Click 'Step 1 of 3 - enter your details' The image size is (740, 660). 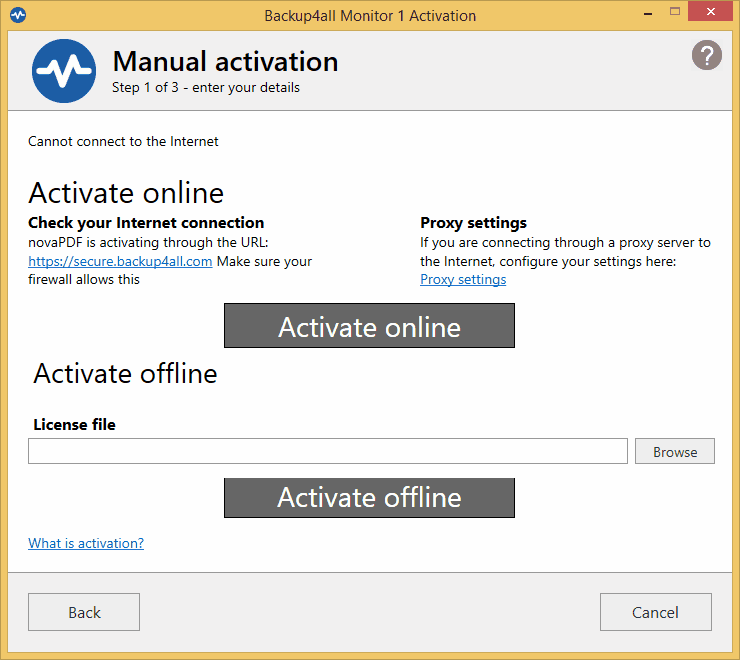coord(206,87)
